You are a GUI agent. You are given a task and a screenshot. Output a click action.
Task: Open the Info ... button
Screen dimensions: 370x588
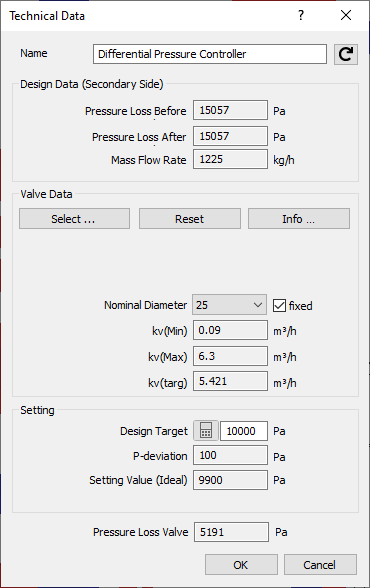pos(299,219)
